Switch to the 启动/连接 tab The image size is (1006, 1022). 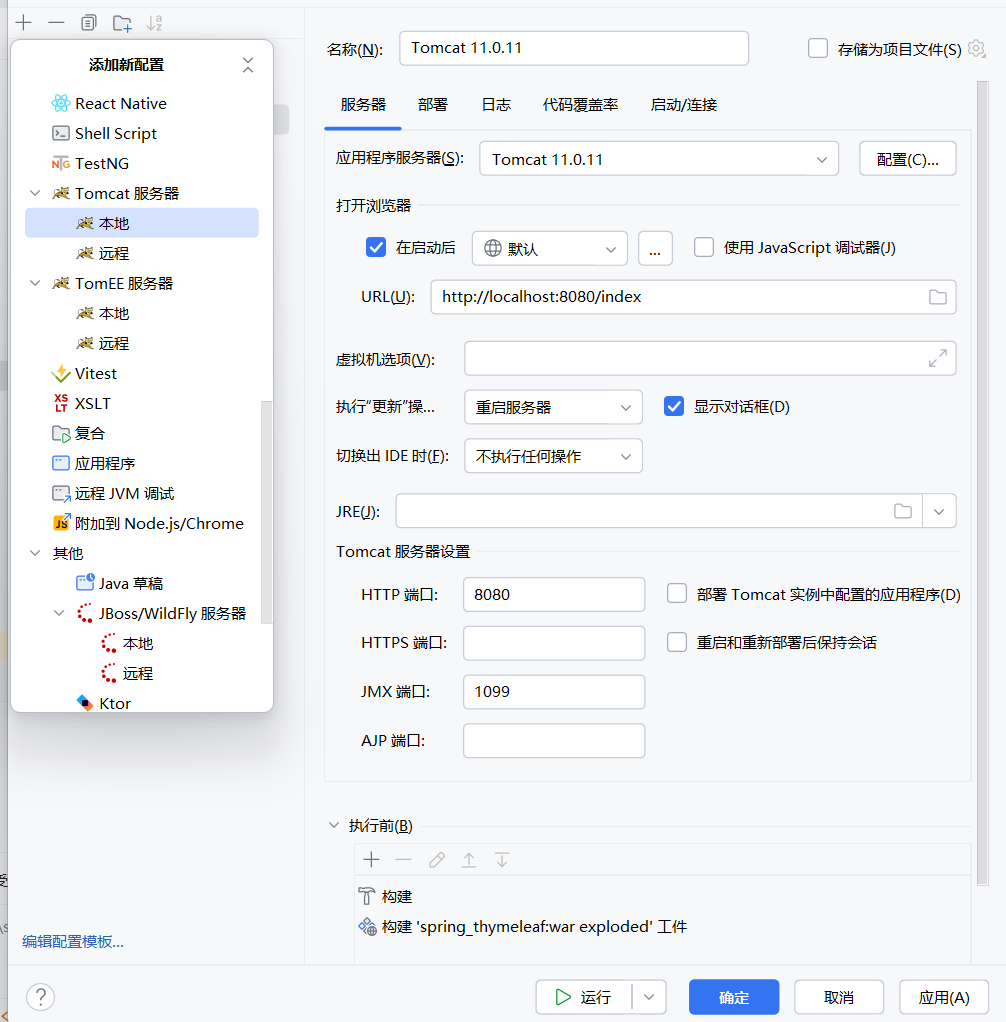point(683,104)
